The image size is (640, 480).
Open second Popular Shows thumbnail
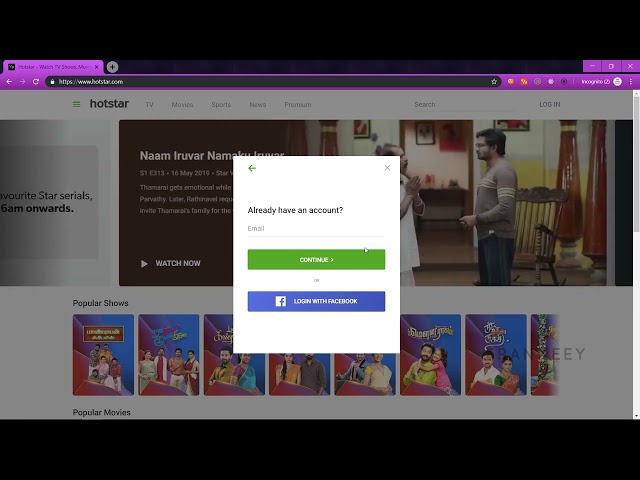[169, 355]
